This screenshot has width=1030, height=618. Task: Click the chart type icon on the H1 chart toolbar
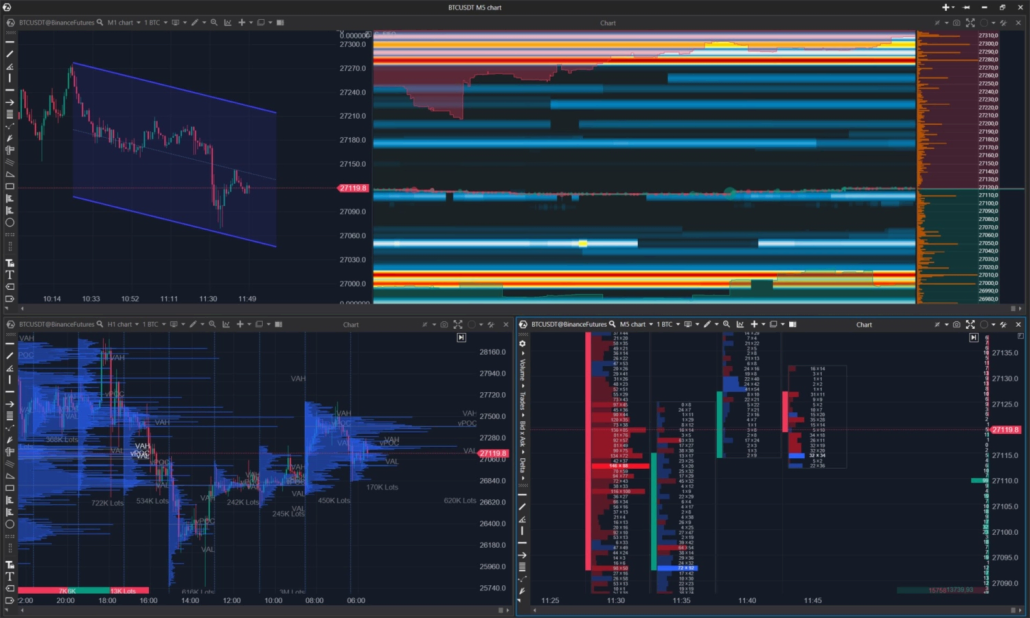click(x=175, y=324)
